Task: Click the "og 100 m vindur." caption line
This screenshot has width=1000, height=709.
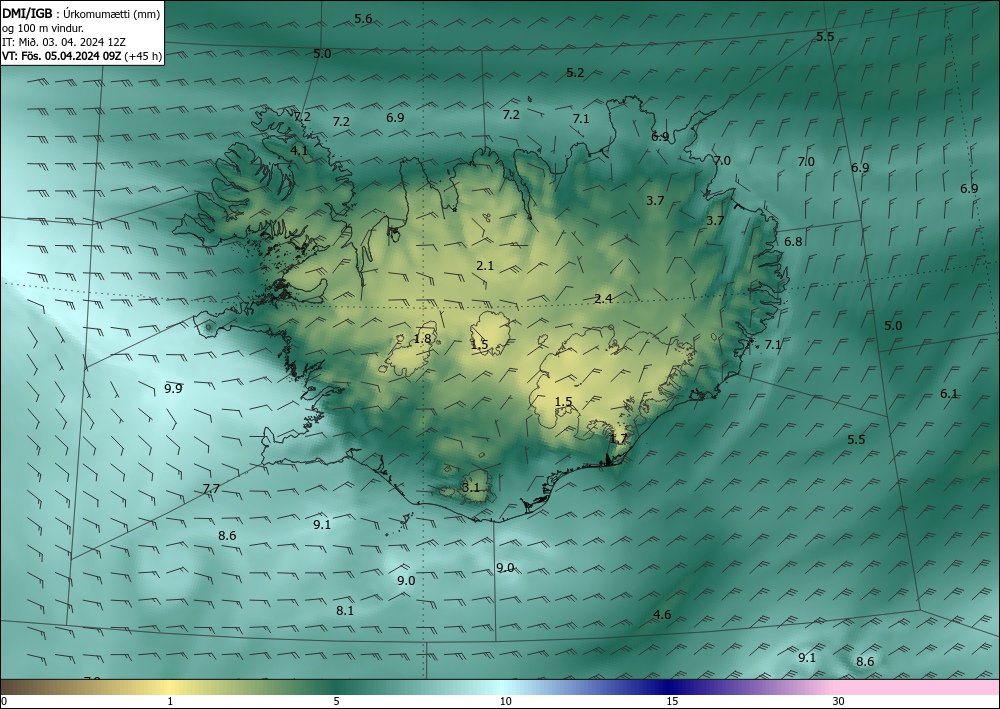Action: pyautogui.click(x=43, y=27)
